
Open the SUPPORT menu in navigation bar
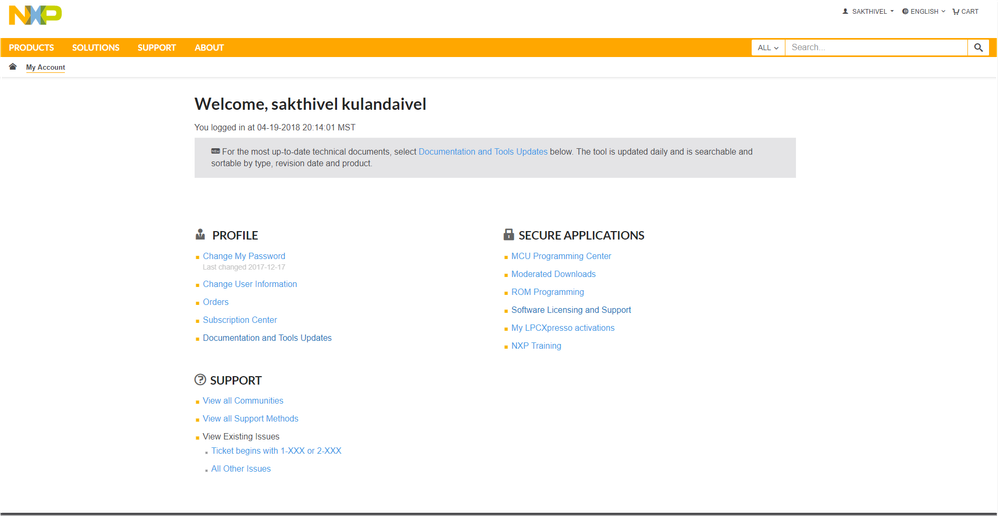pos(157,48)
